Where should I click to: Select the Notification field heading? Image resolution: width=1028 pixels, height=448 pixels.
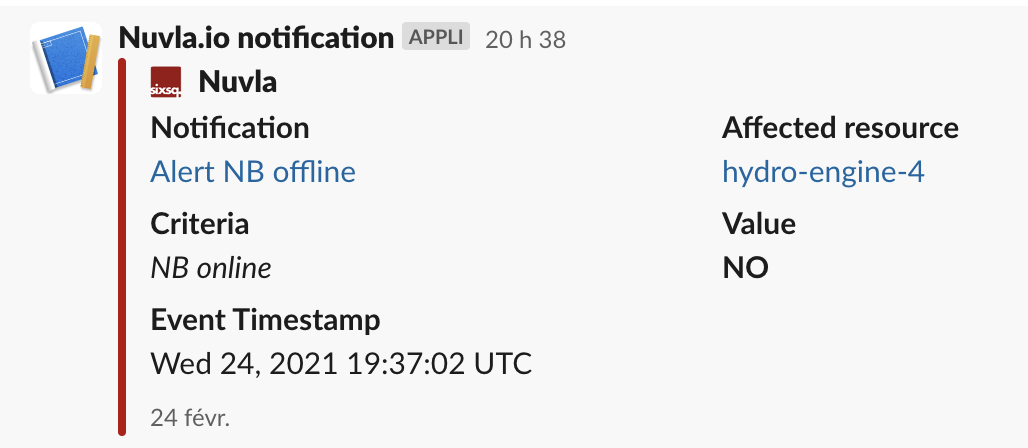pyautogui.click(x=230, y=128)
